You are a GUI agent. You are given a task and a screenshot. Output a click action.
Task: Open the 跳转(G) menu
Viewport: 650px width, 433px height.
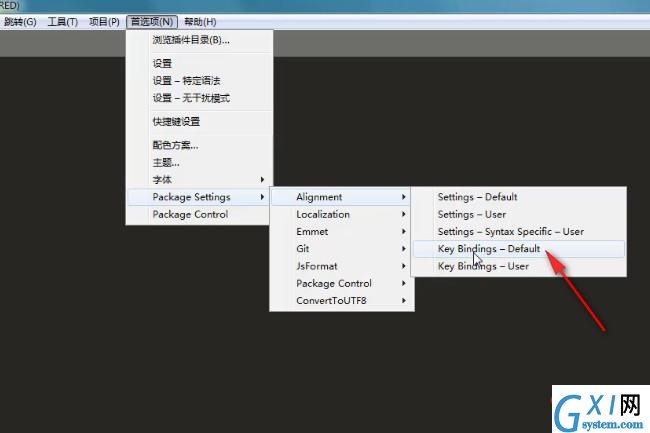tap(19, 22)
